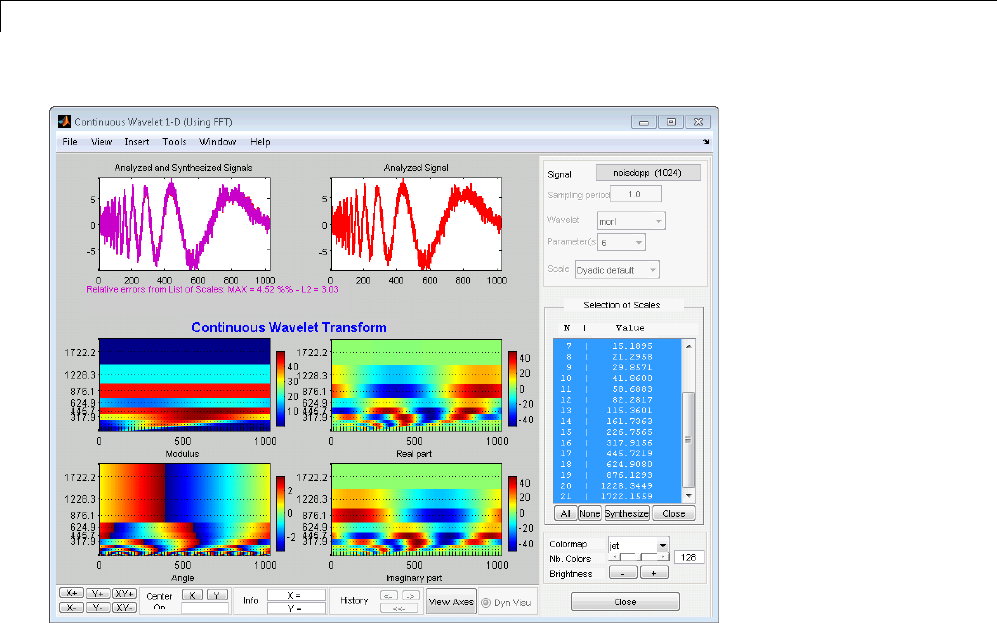Select the Dyn Visu radio button

(486, 603)
